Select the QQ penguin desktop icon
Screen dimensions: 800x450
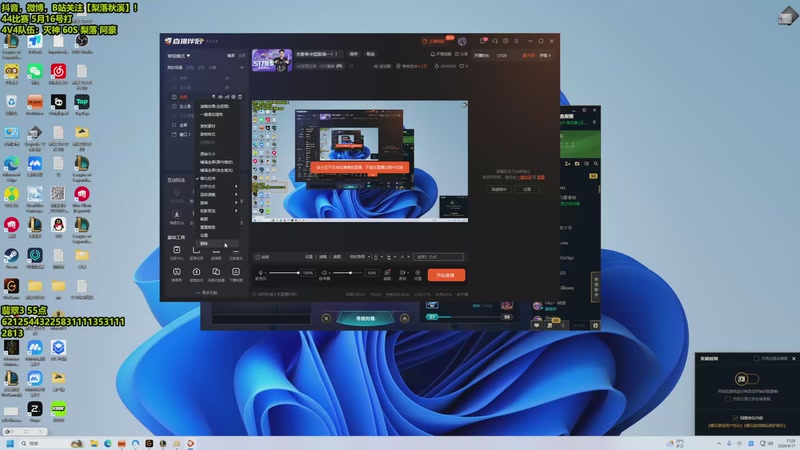coord(58,225)
